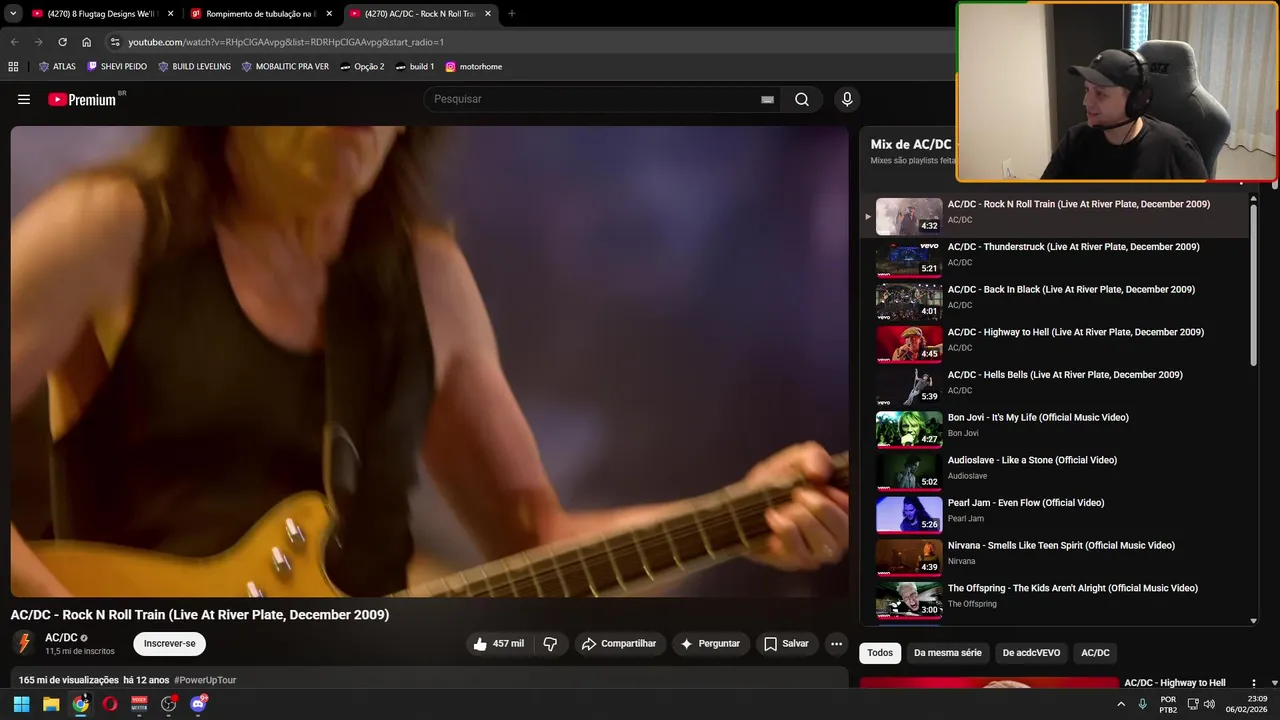Dislike the video with thumbs-down
Image resolution: width=1280 pixels, height=720 pixels.
point(550,644)
